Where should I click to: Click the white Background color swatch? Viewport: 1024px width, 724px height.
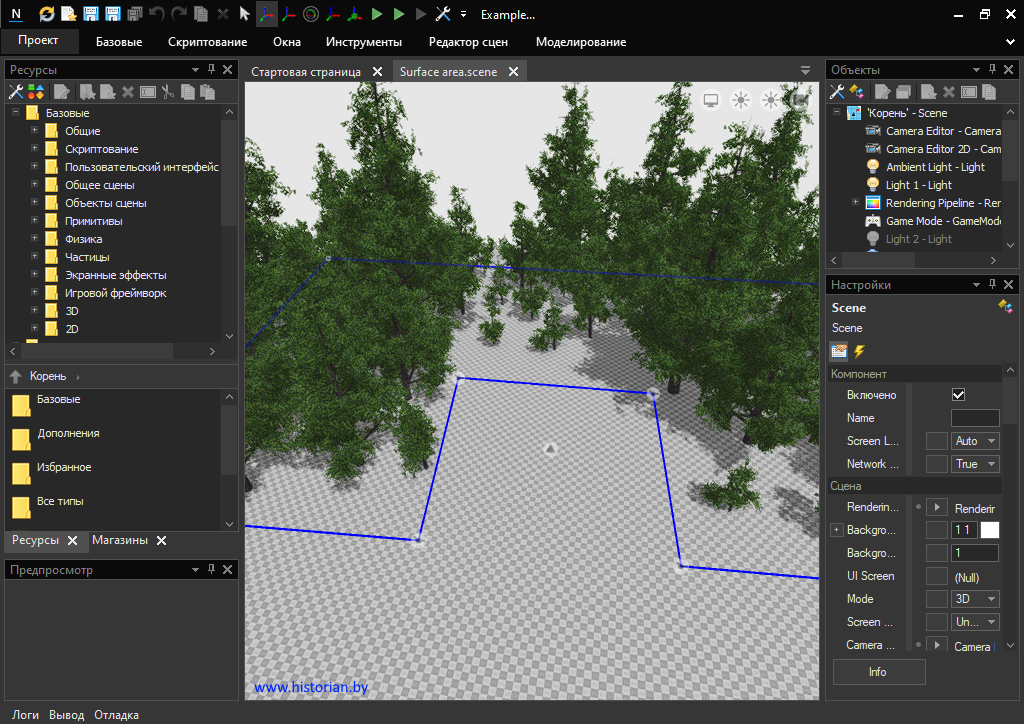(x=989, y=530)
